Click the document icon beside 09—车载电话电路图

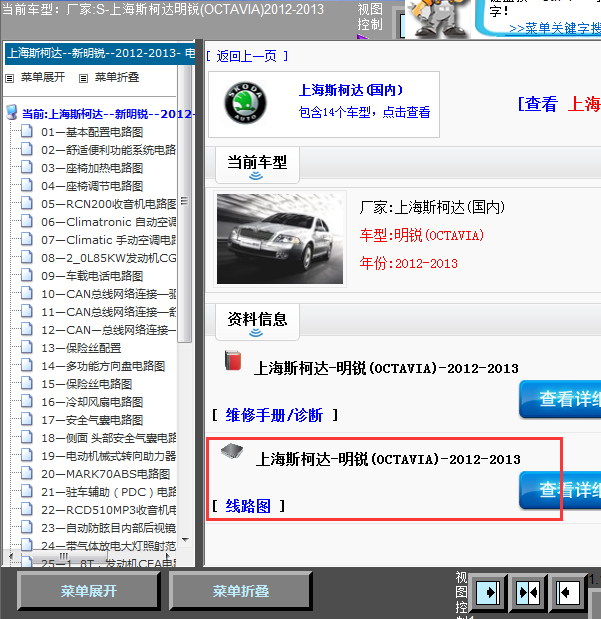(27, 274)
